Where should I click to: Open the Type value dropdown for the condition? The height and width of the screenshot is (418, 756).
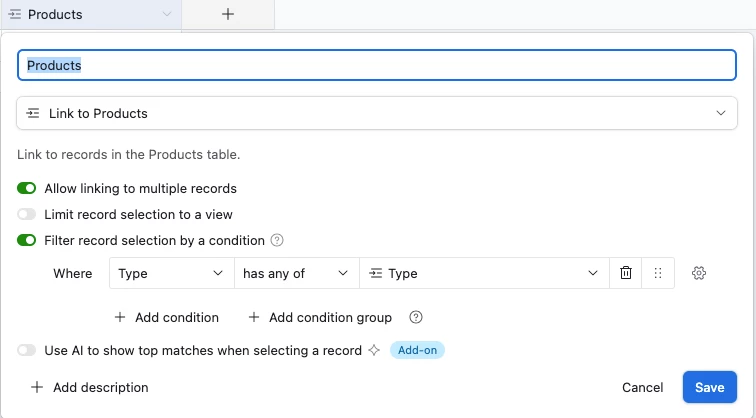(x=484, y=273)
